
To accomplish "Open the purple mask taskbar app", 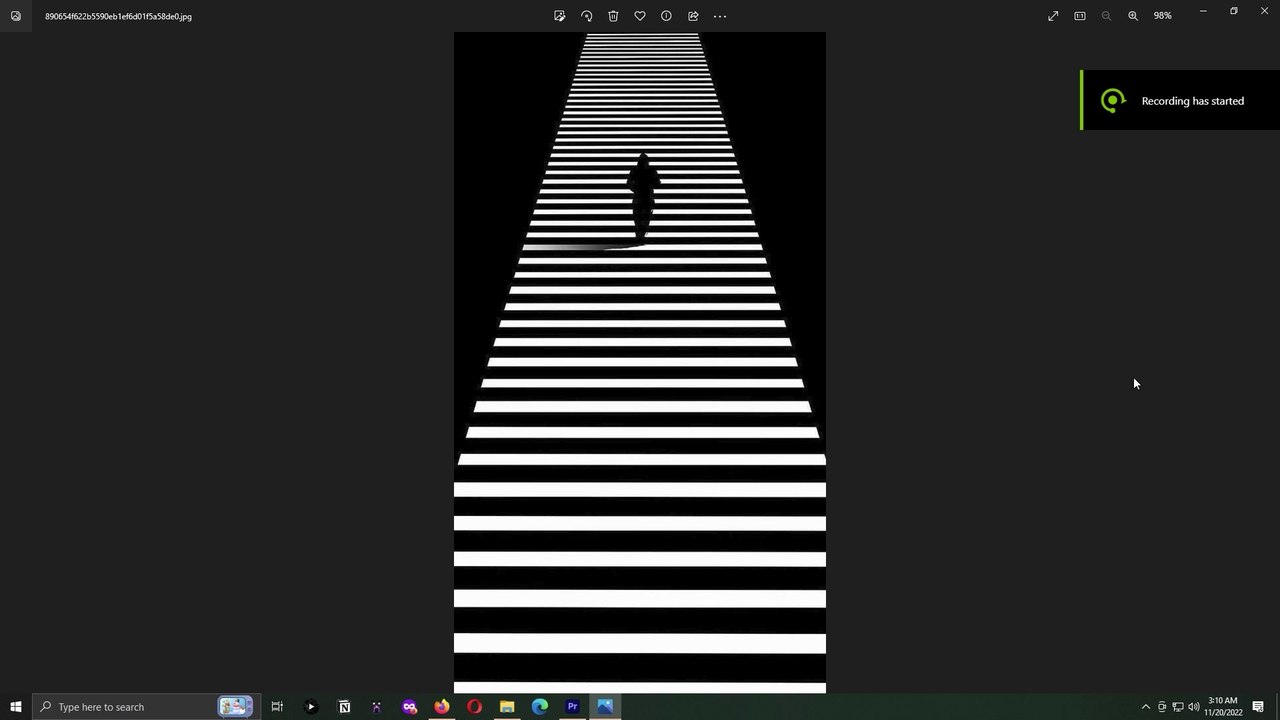I will pyautogui.click(x=409, y=707).
